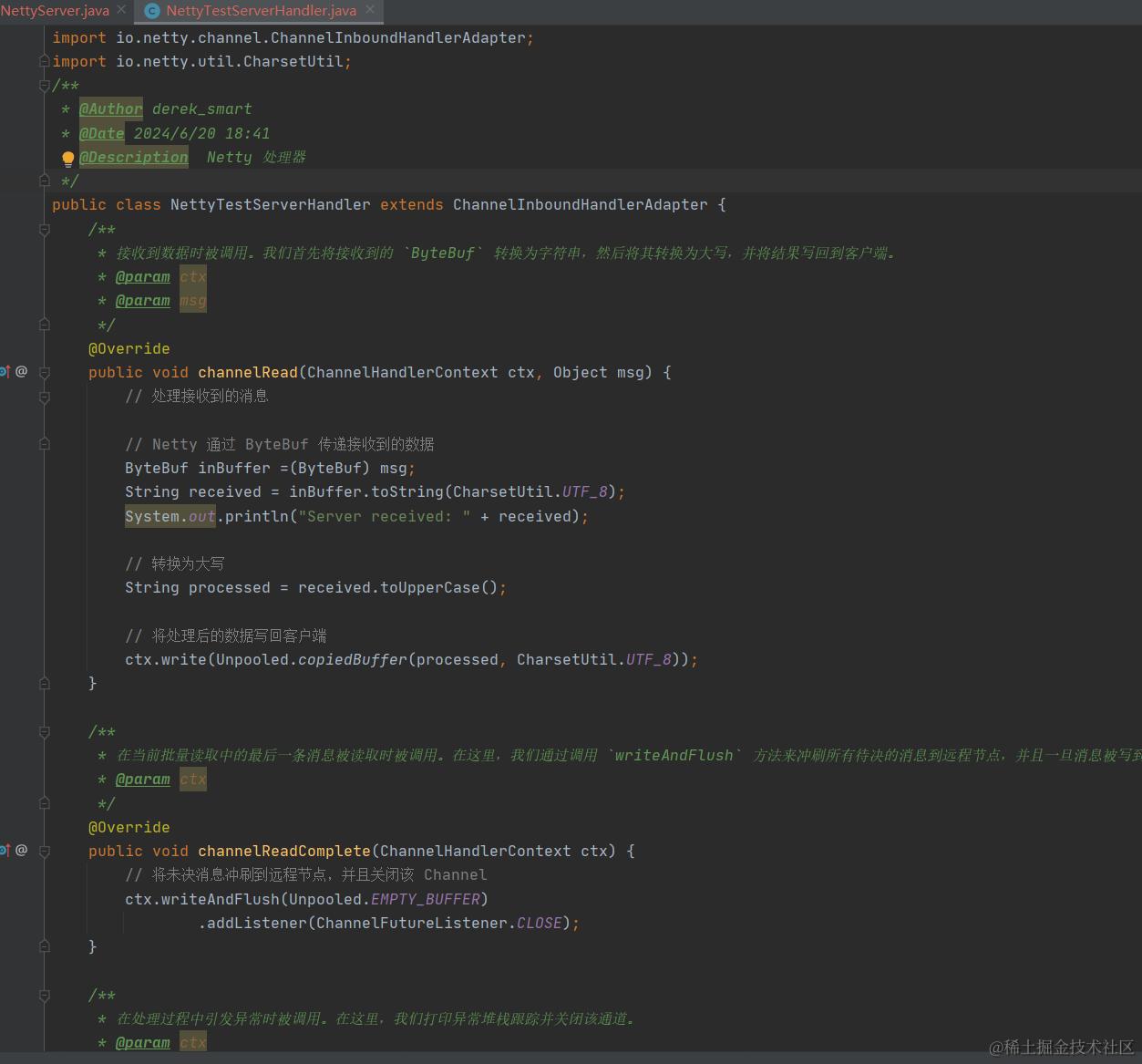
Task: Collapse the last Javadoc about exception handling
Action: point(44,995)
